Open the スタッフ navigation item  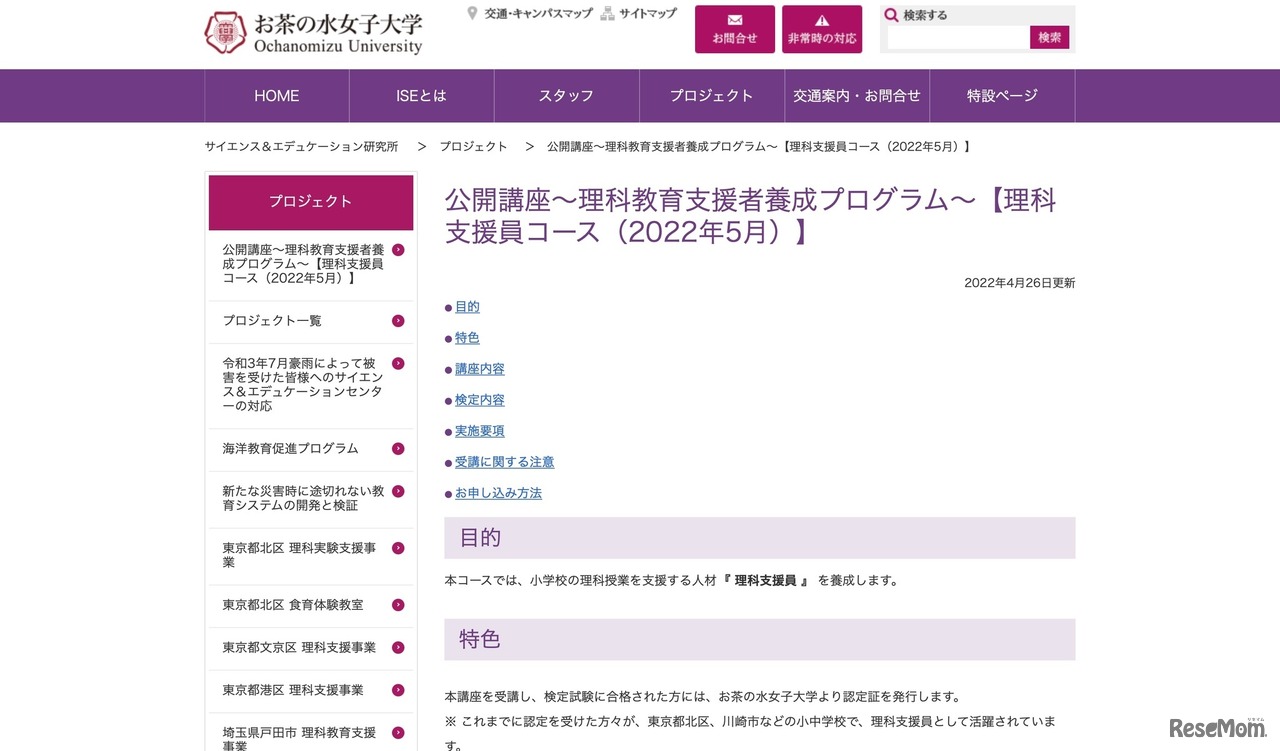(x=566, y=95)
